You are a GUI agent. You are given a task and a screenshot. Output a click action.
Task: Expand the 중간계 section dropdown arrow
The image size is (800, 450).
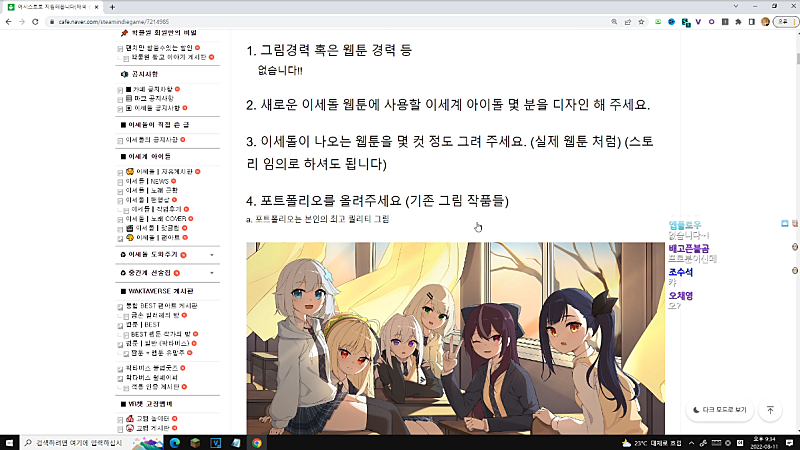[212, 273]
